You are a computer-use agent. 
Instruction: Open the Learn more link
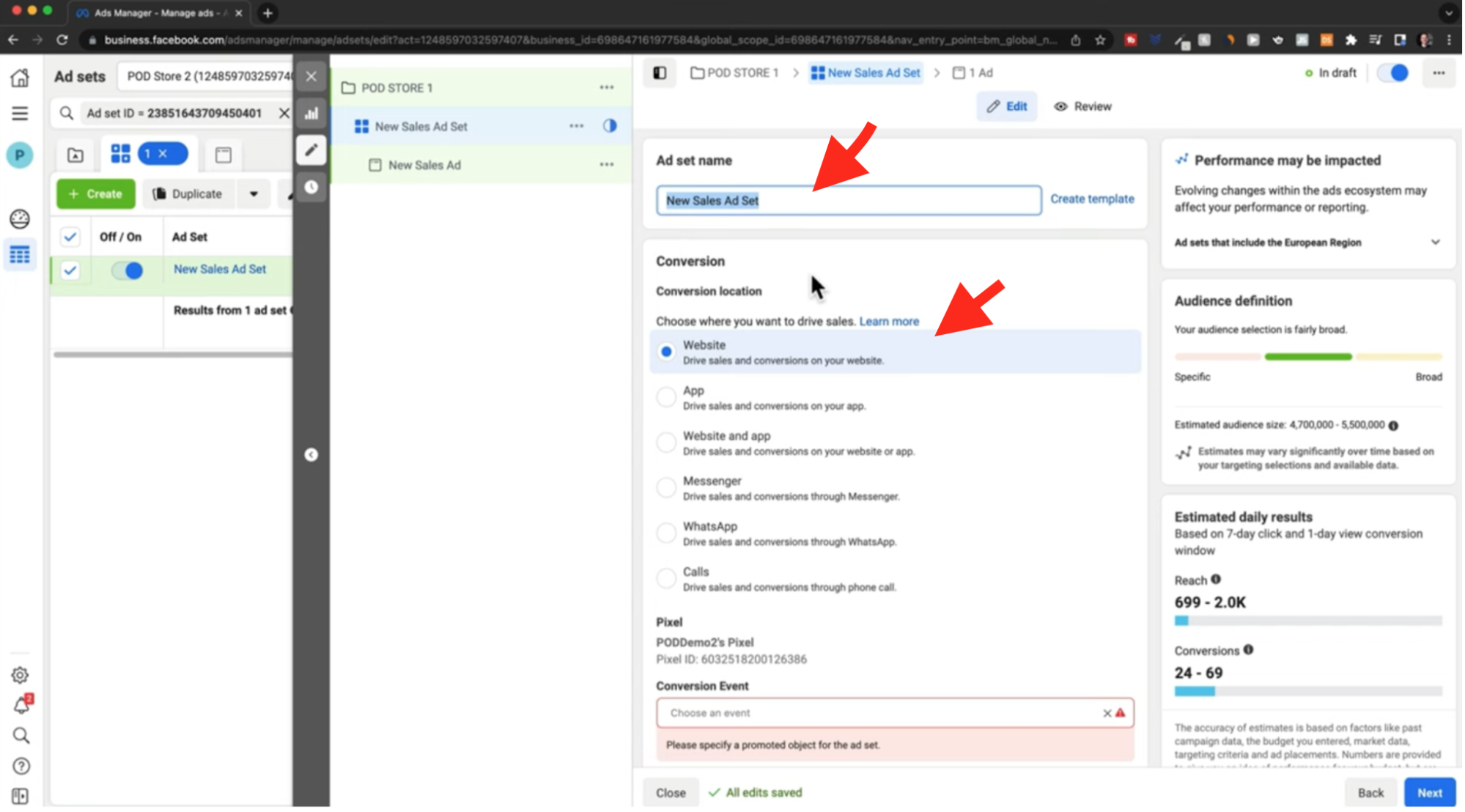coord(889,321)
